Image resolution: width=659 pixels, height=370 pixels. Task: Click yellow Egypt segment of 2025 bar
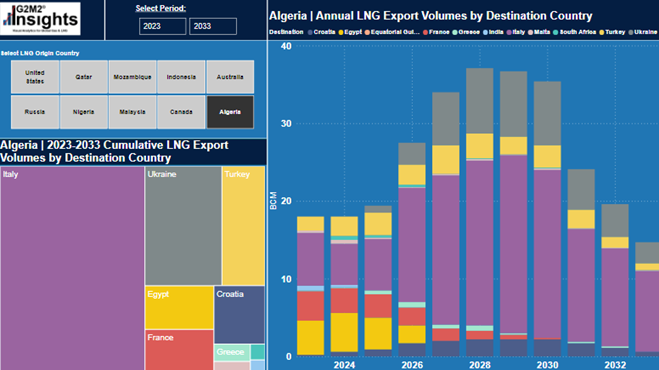point(378,333)
